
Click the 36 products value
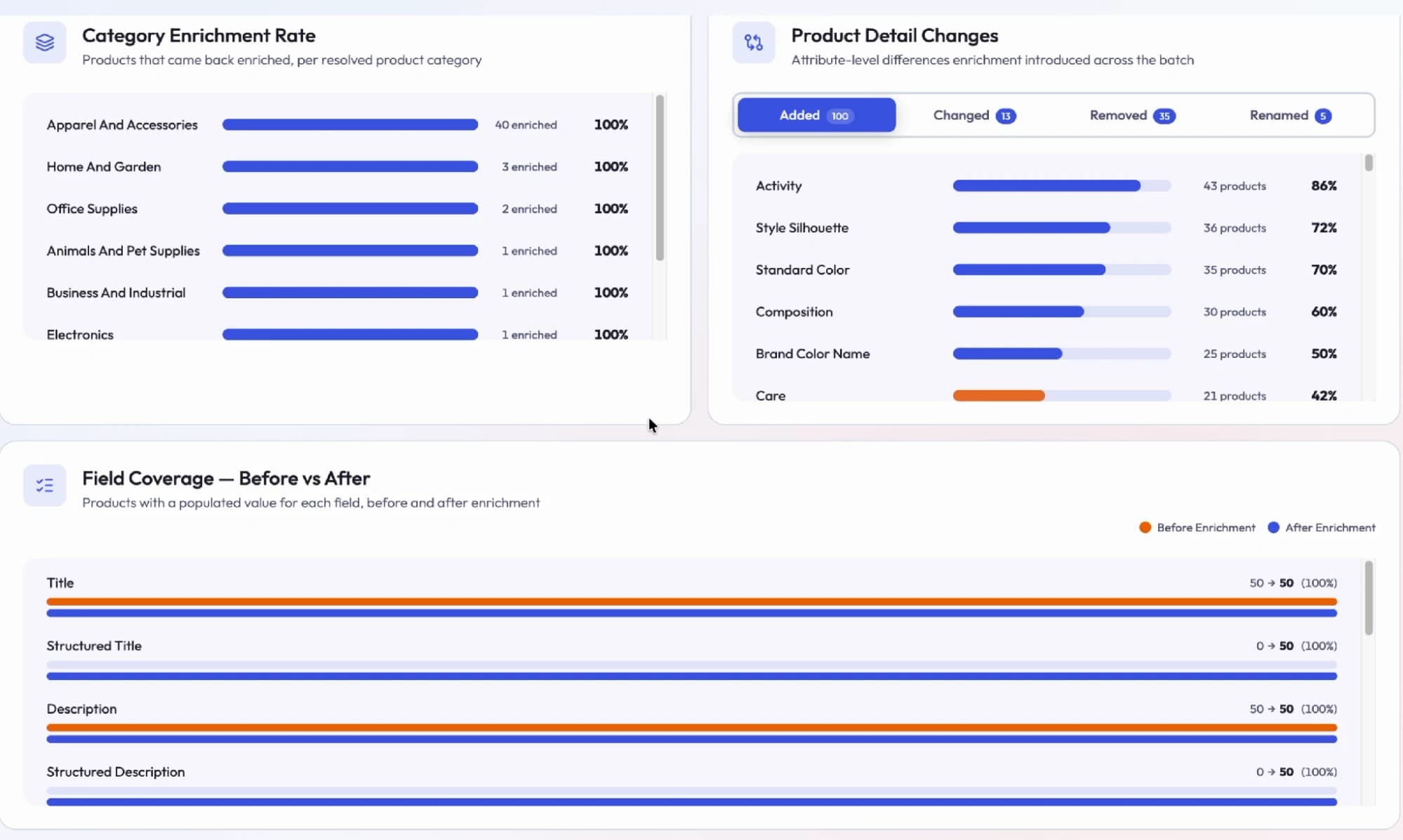pos(1235,228)
